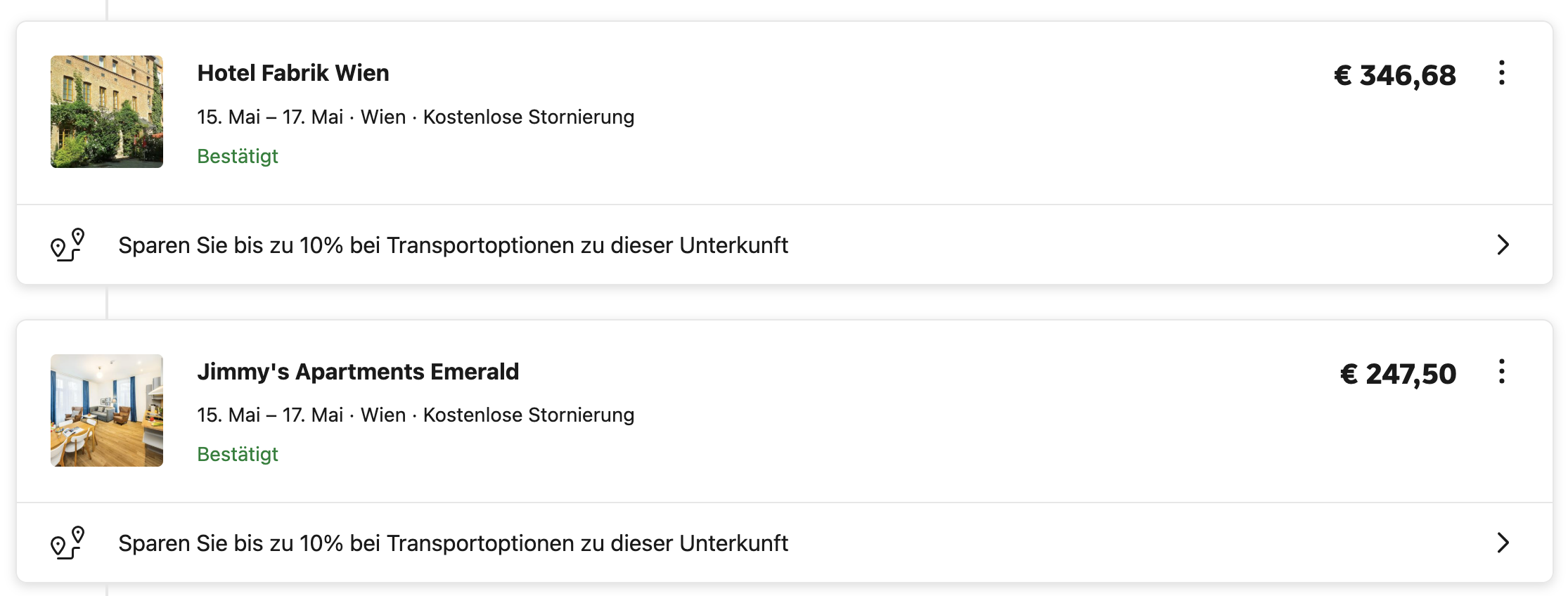Image resolution: width=1568 pixels, height=596 pixels.
Task: Open transport savings offer text below Jimmy's Apartments
Action: [453, 543]
